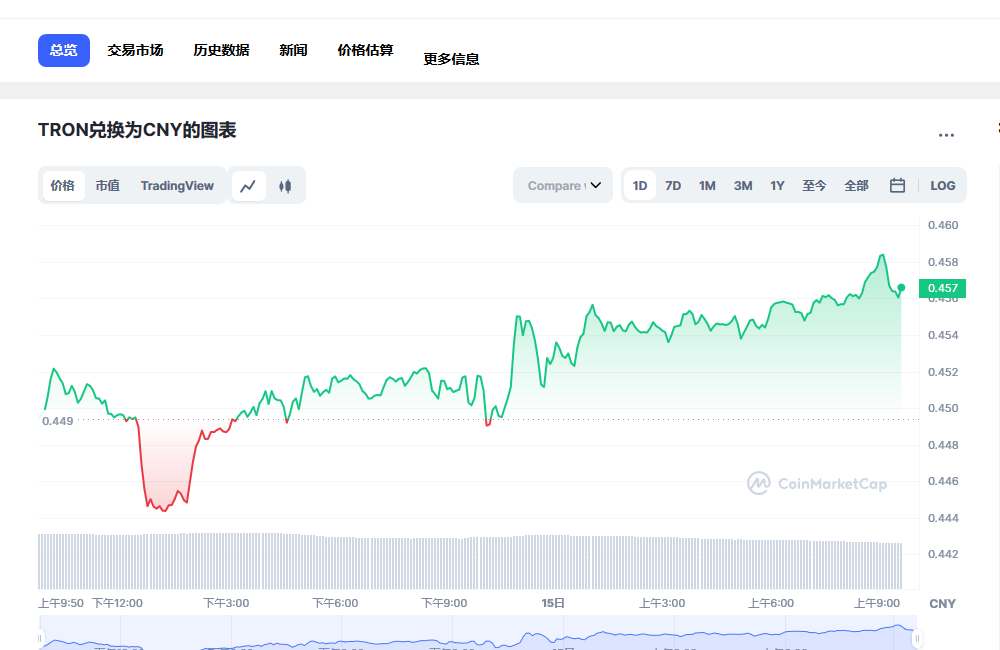1000x650 pixels.
Task: Open the 交易市场 tab
Action: 135,50
